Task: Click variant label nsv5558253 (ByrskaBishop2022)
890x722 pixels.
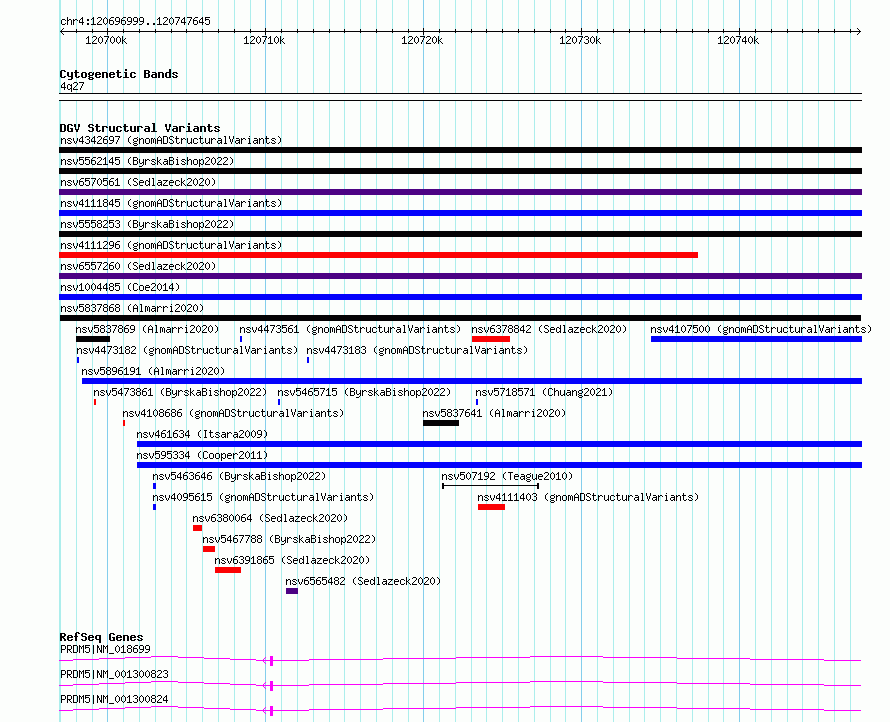Action: point(147,224)
